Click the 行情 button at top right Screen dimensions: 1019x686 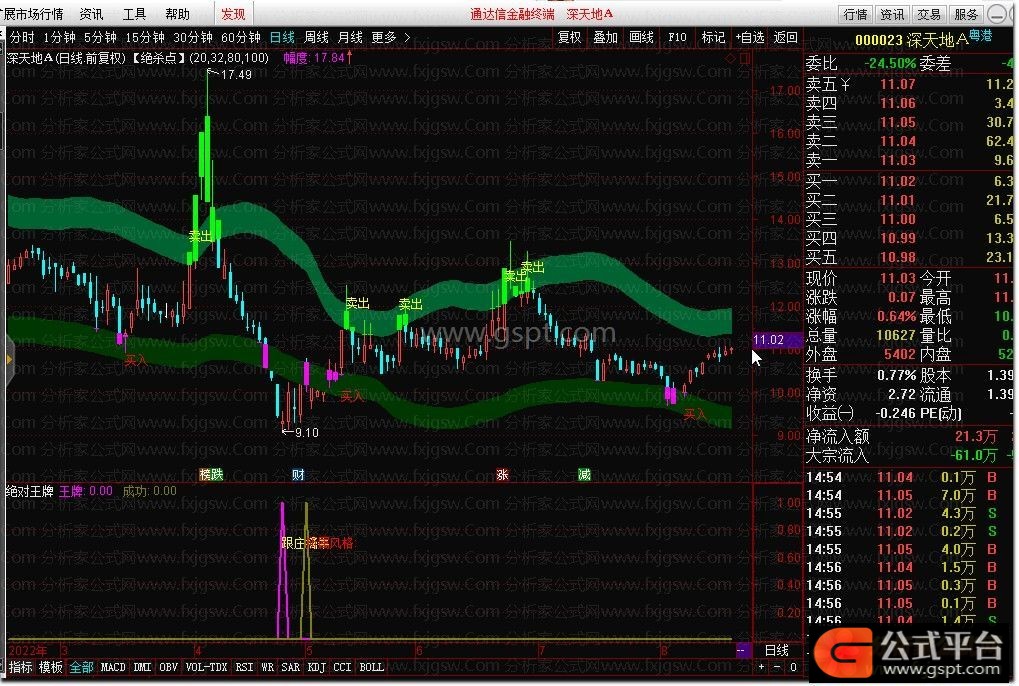click(x=855, y=14)
